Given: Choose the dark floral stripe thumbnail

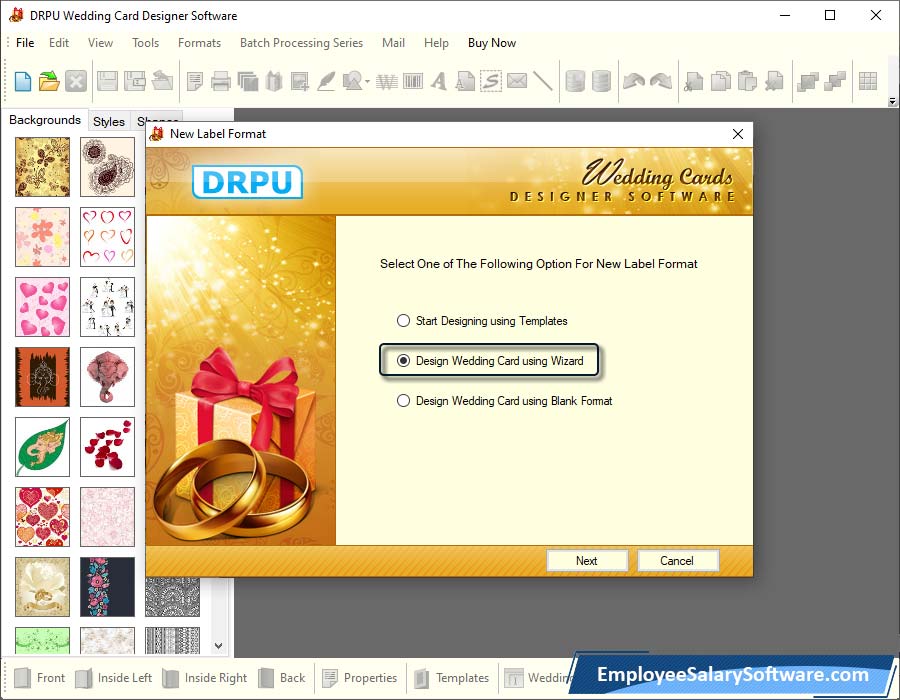Looking at the screenshot, I should (x=107, y=587).
